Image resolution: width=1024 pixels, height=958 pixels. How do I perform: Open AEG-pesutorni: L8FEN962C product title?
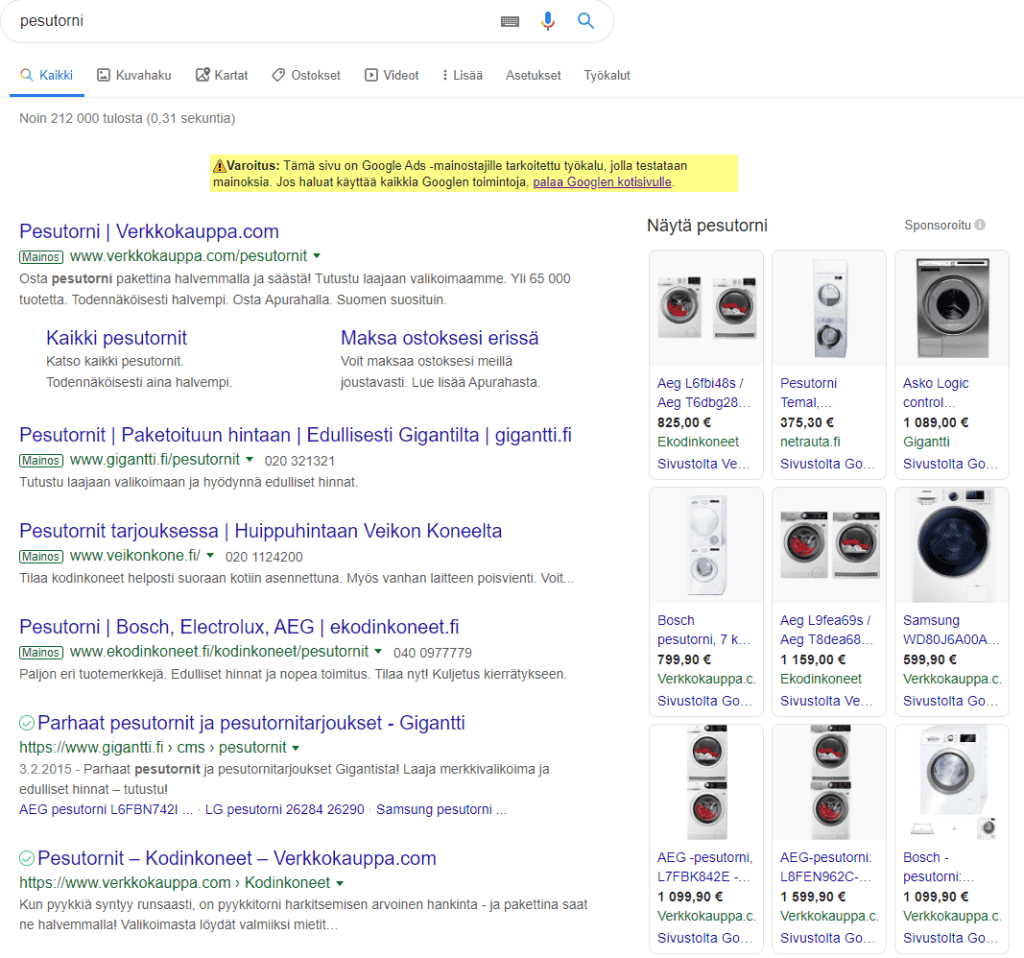tap(826, 867)
